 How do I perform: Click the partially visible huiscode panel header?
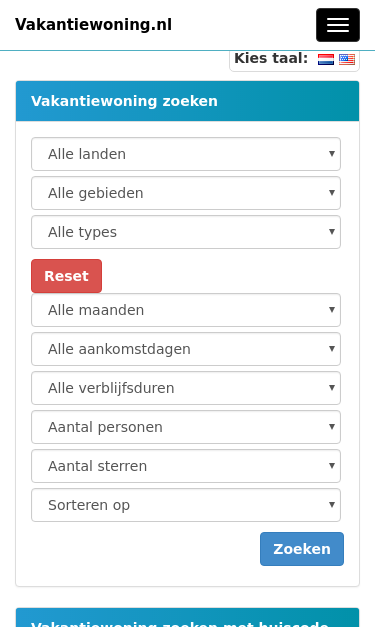point(188,618)
